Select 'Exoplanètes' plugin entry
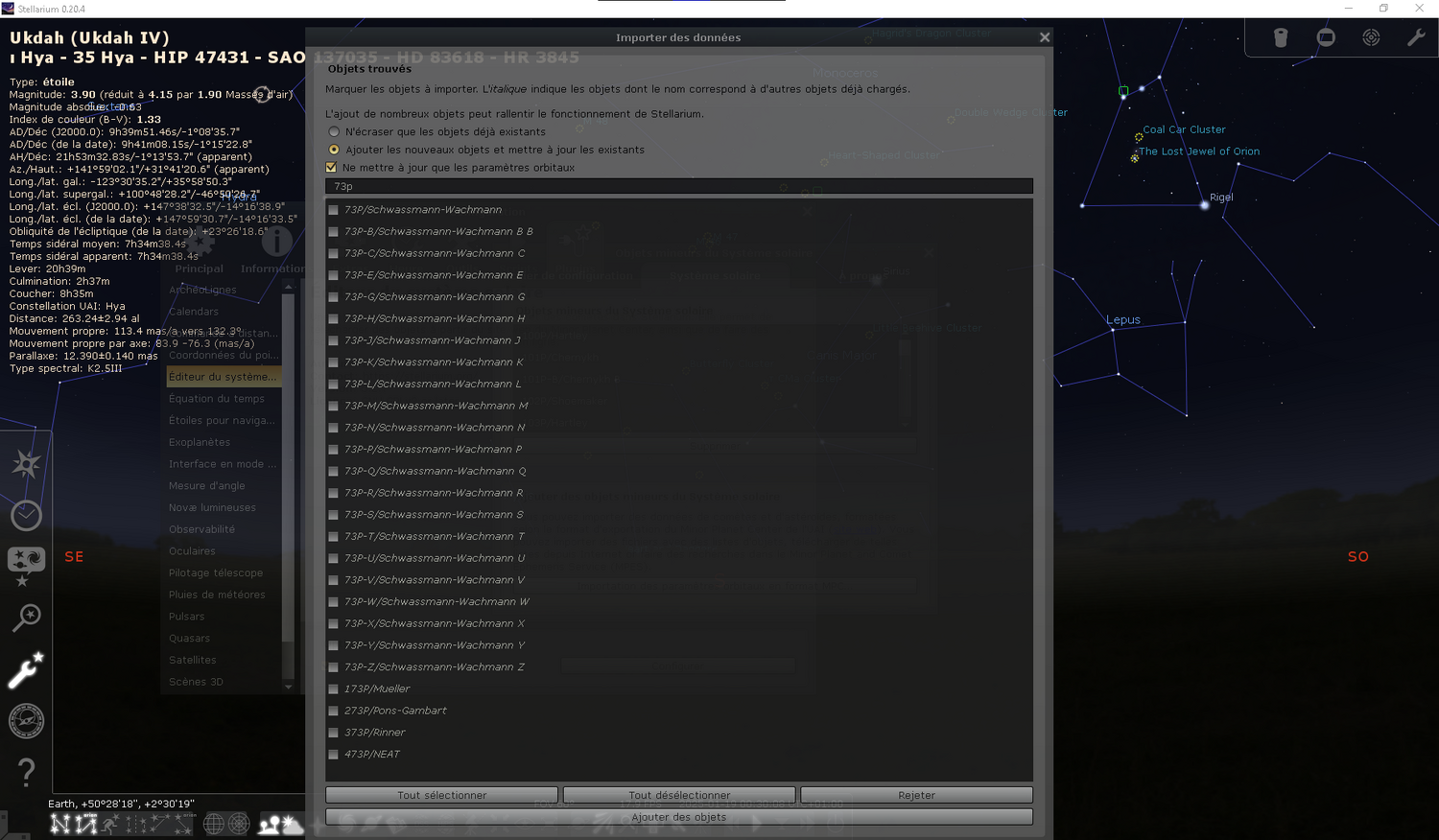The height and width of the screenshot is (840, 1439). point(224,442)
